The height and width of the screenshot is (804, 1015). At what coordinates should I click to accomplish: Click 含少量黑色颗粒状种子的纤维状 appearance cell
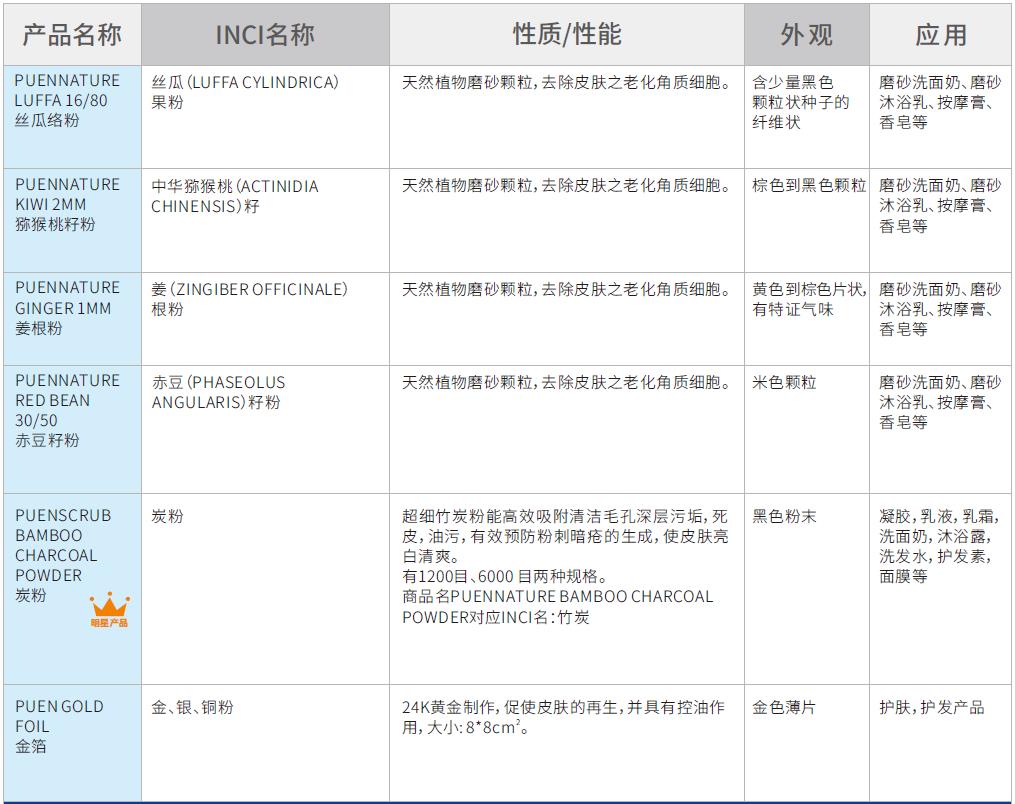point(807,117)
